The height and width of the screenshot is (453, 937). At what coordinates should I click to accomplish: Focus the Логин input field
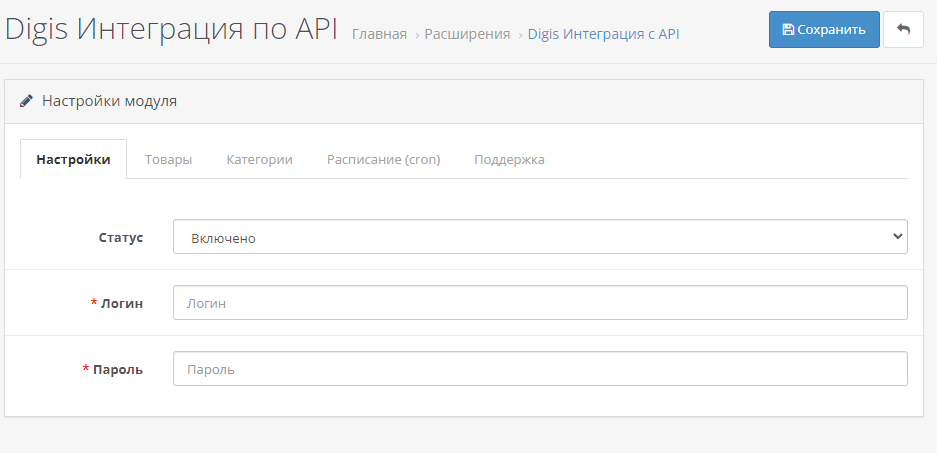pos(540,302)
